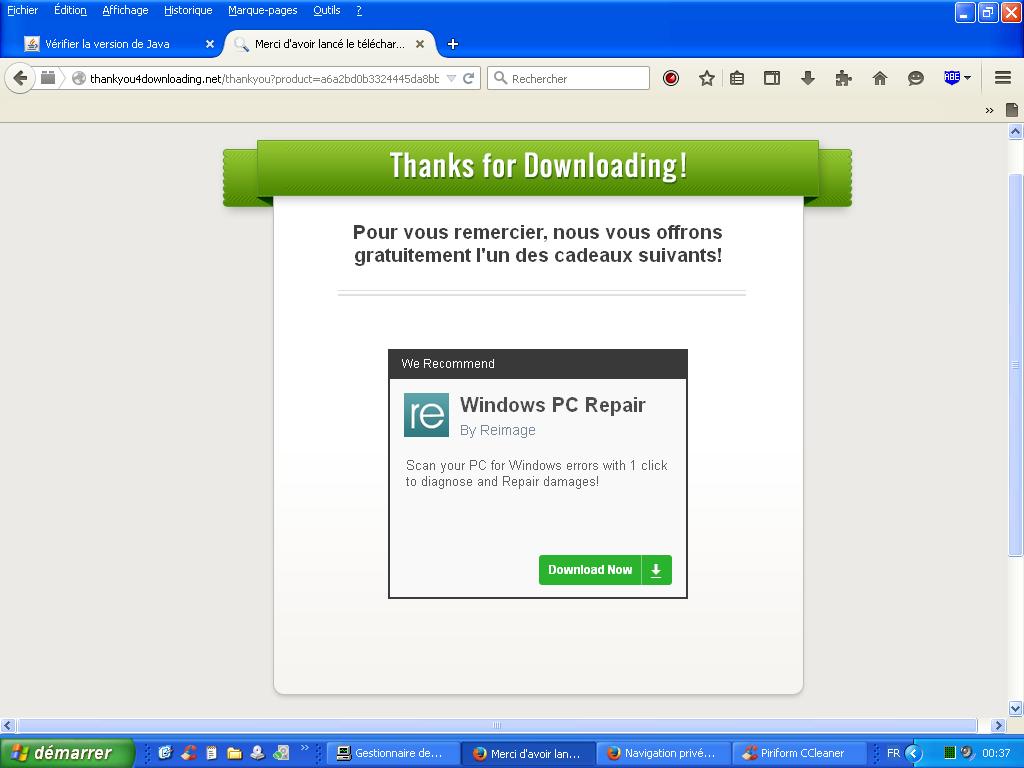Image resolution: width=1024 pixels, height=768 pixels.
Task: Switch to Piriform CCleaner taskbar window
Action: click(799, 753)
